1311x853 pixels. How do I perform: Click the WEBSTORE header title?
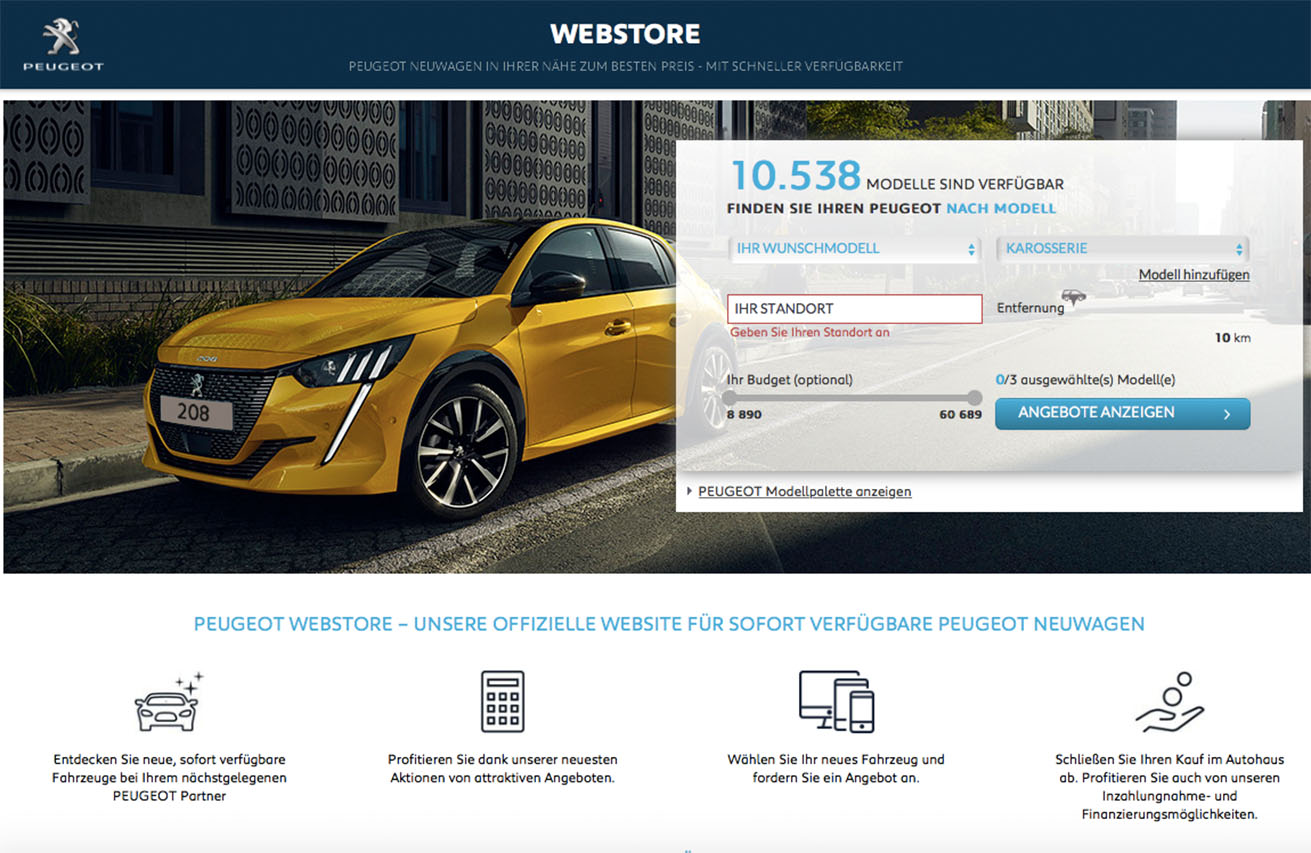click(625, 34)
